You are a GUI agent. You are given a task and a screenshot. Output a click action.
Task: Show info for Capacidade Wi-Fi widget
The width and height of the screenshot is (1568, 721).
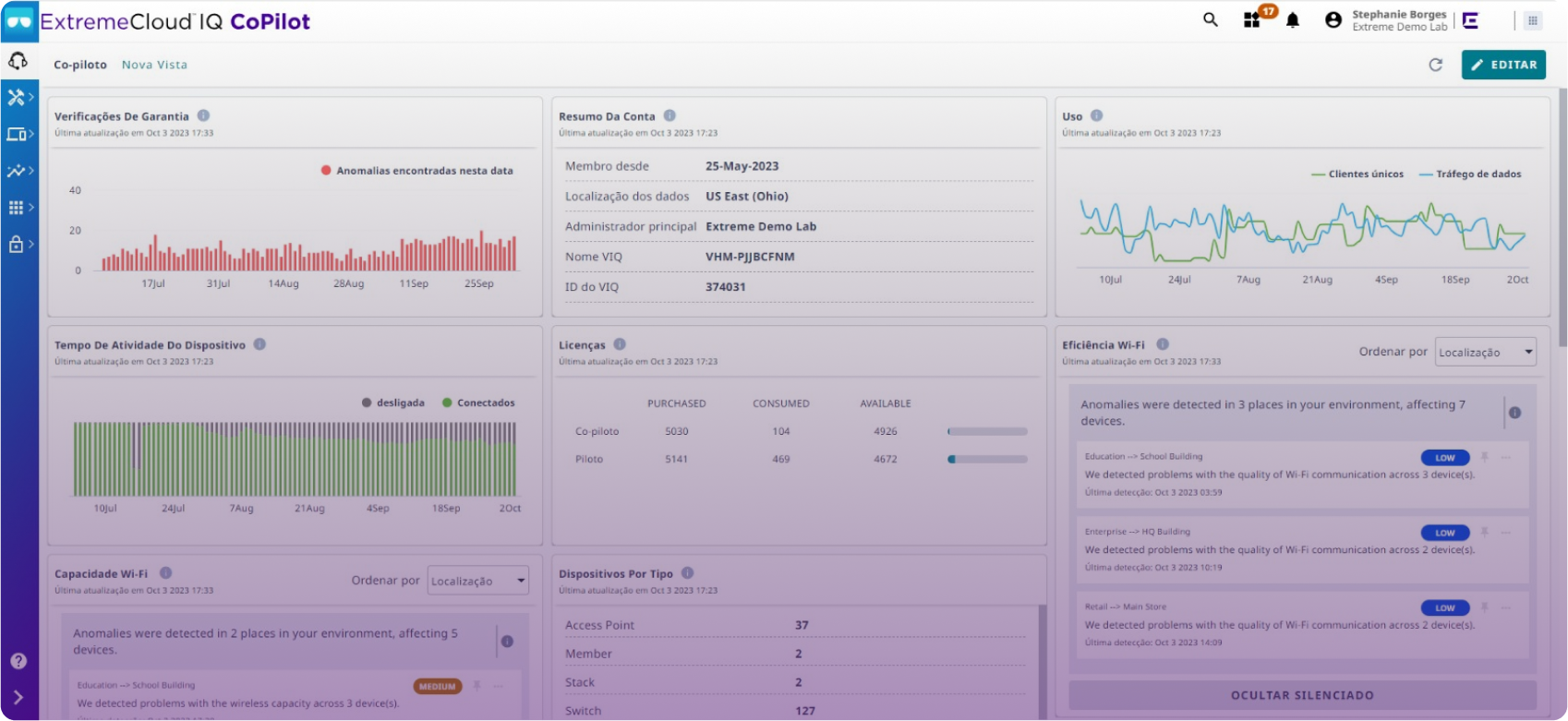(166, 573)
